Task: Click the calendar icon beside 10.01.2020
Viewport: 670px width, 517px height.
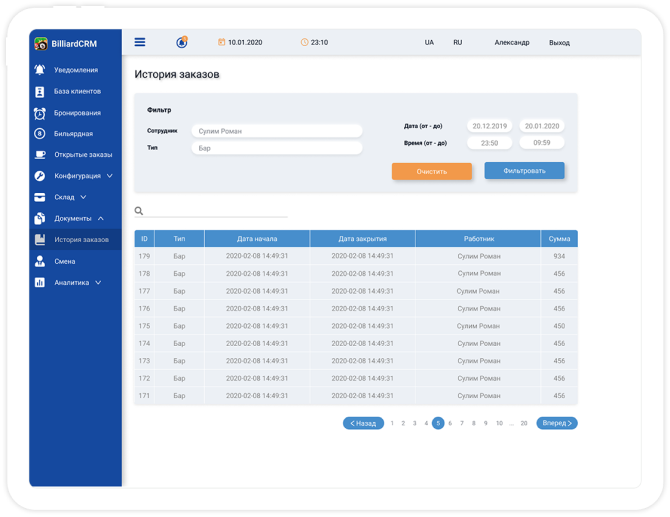Action: [221, 43]
